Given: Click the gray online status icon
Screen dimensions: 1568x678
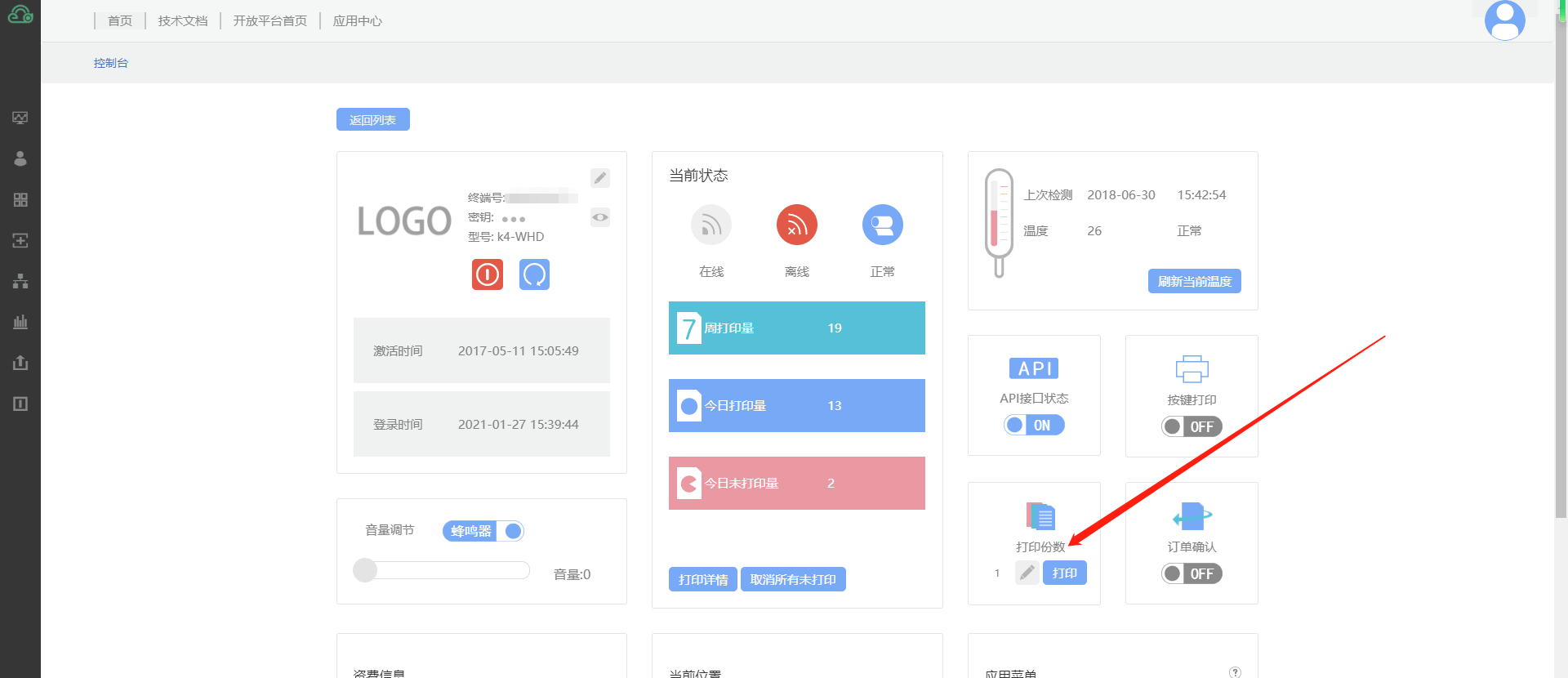Looking at the screenshot, I should point(710,225).
